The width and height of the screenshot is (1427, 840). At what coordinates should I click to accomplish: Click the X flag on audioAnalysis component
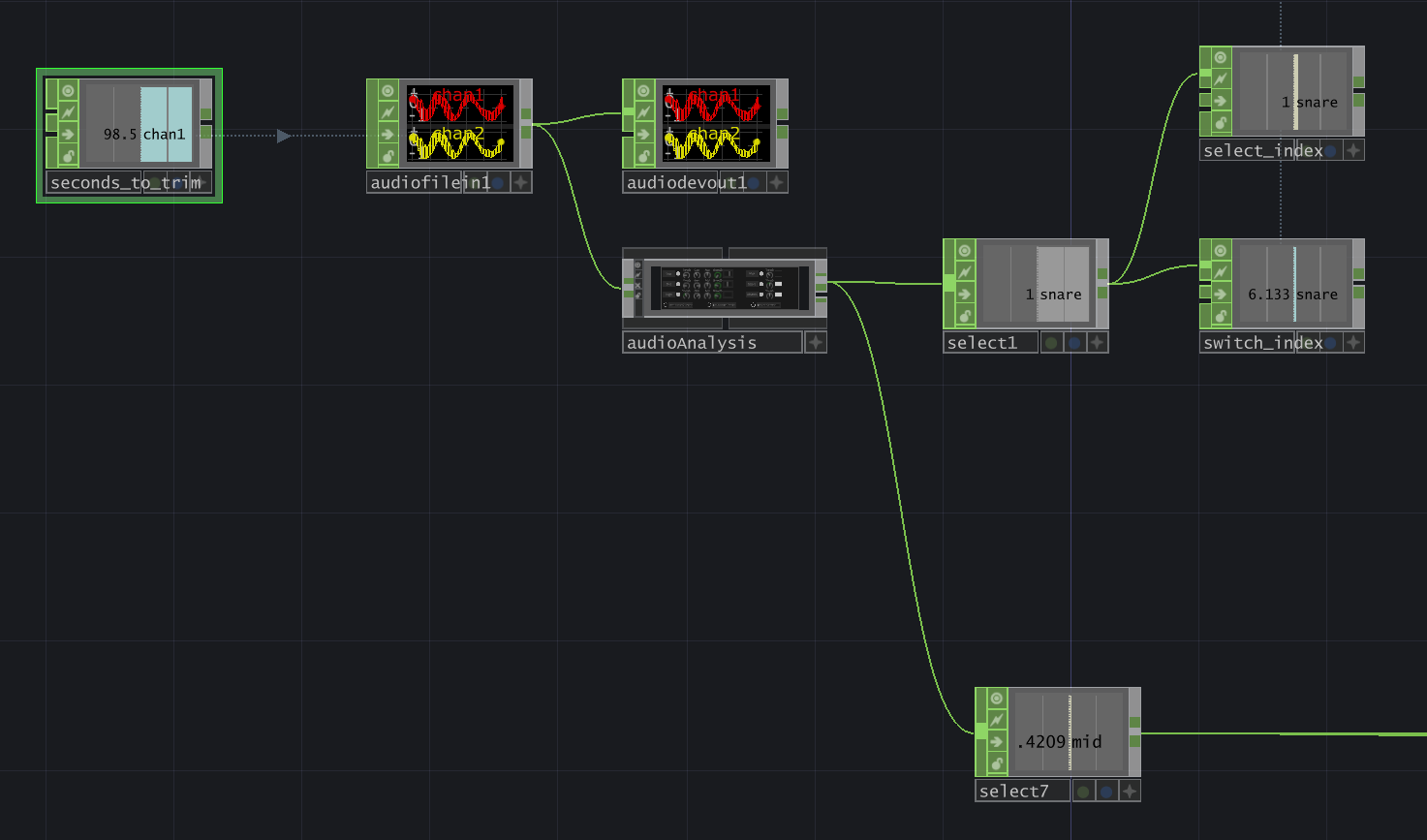[x=637, y=285]
